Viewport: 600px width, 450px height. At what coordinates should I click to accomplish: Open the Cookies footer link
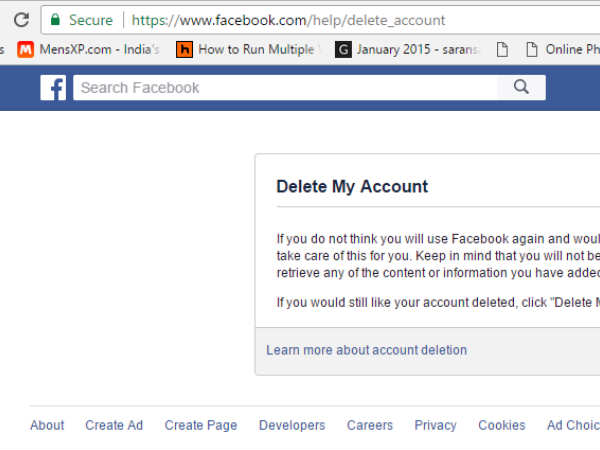501,425
